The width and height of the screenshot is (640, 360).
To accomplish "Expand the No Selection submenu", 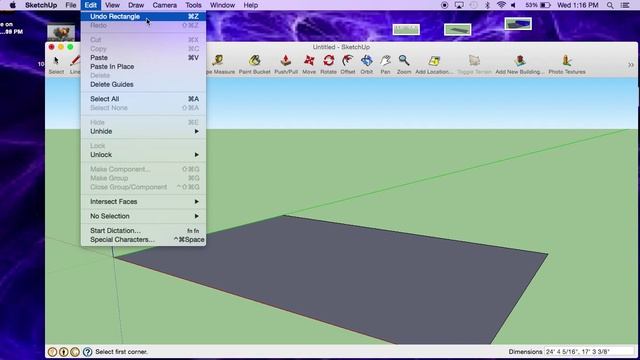I will pyautogui.click(x=143, y=216).
